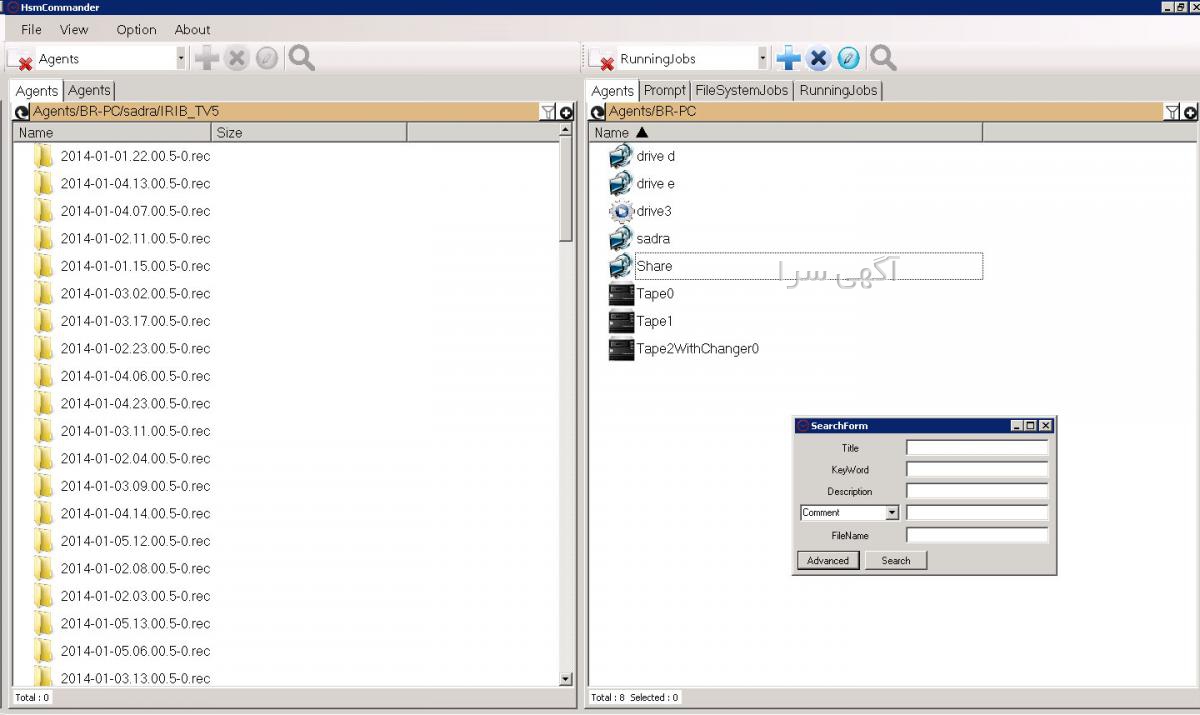This screenshot has height=715, width=1200.
Task: Click the round plus icon in left path bar
Action: click(566, 112)
